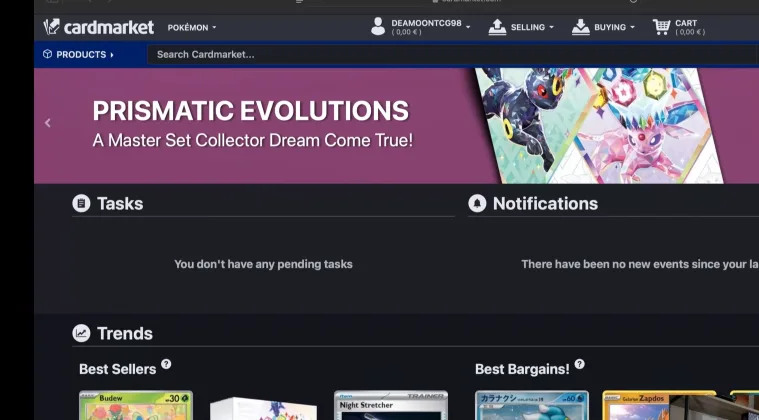Click the Best Bargains! label
The width and height of the screenshot is (759, 420).
click(x=522, y=369)
